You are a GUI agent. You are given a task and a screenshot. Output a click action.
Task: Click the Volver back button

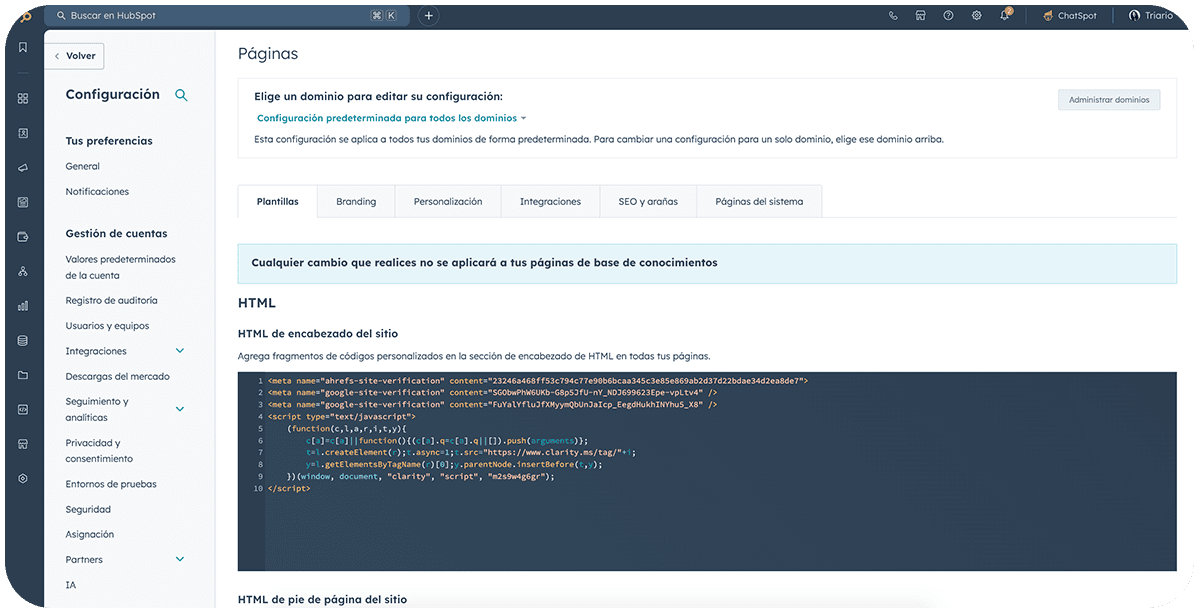pyautogui.click(x=74, y=56)
